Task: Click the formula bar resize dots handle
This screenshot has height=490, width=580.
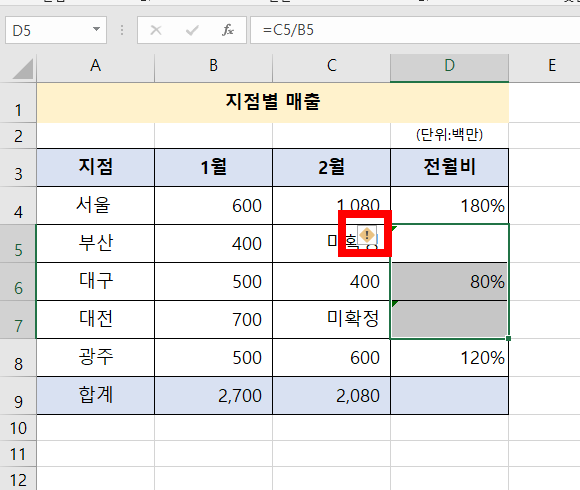Action: (x=122, y=30)
